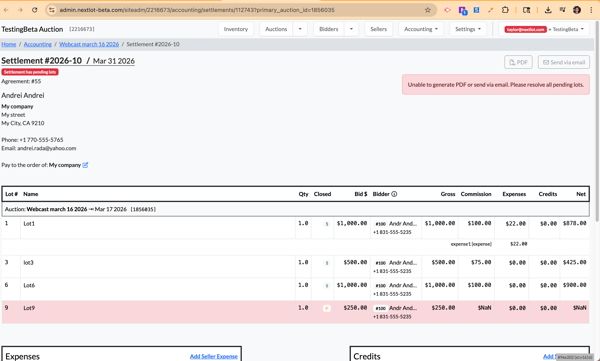Open Webcast march 16 2026 breadcrumb link
600x361 pixels.
(89, 44)
